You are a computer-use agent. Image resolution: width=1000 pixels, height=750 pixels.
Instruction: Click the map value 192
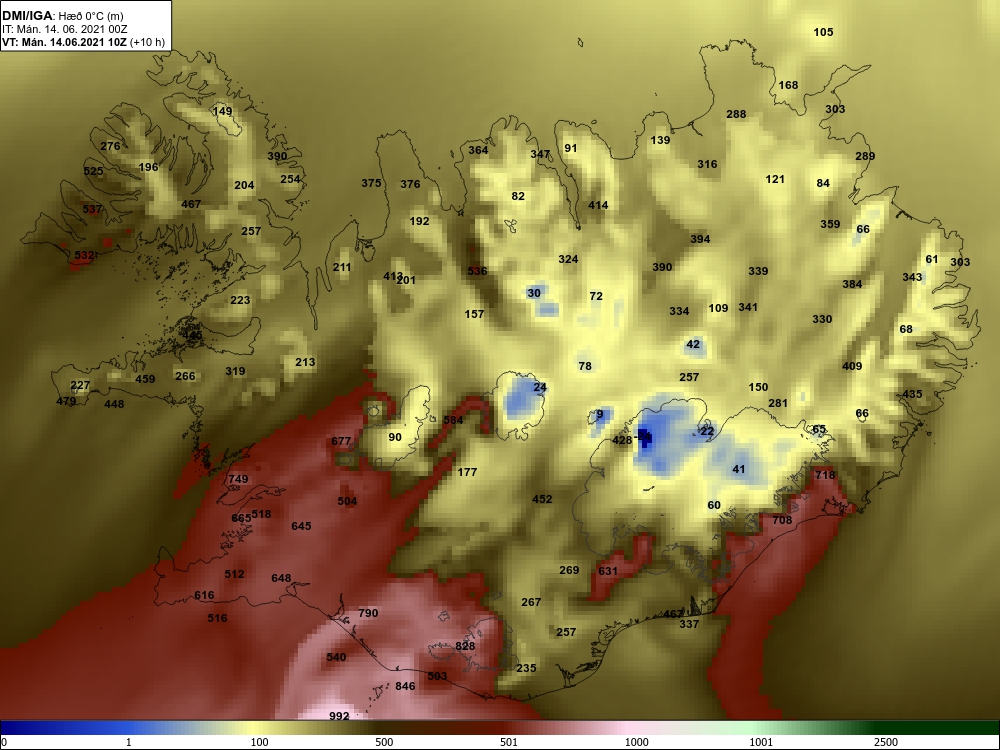[x=419, y=221]
